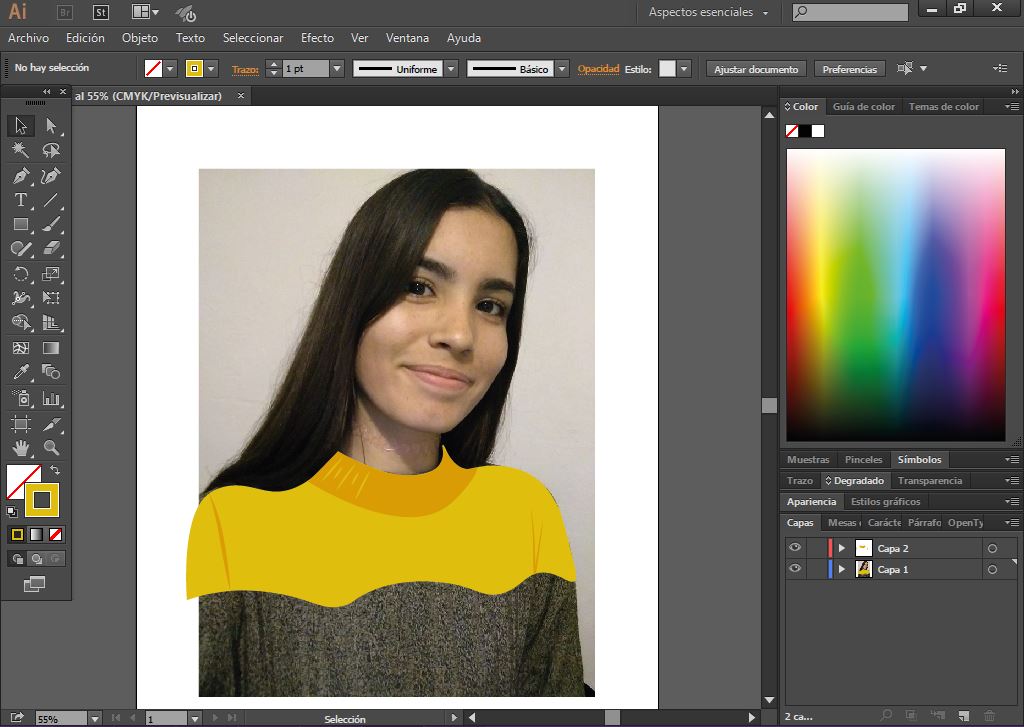Choose the Hand tool

21,448
